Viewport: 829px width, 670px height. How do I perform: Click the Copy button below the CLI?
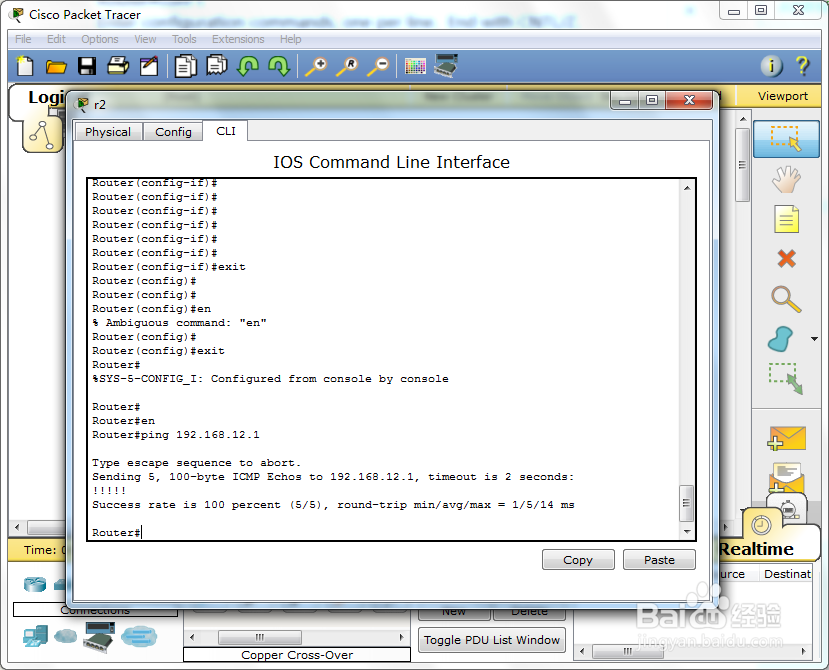(578, 559)
